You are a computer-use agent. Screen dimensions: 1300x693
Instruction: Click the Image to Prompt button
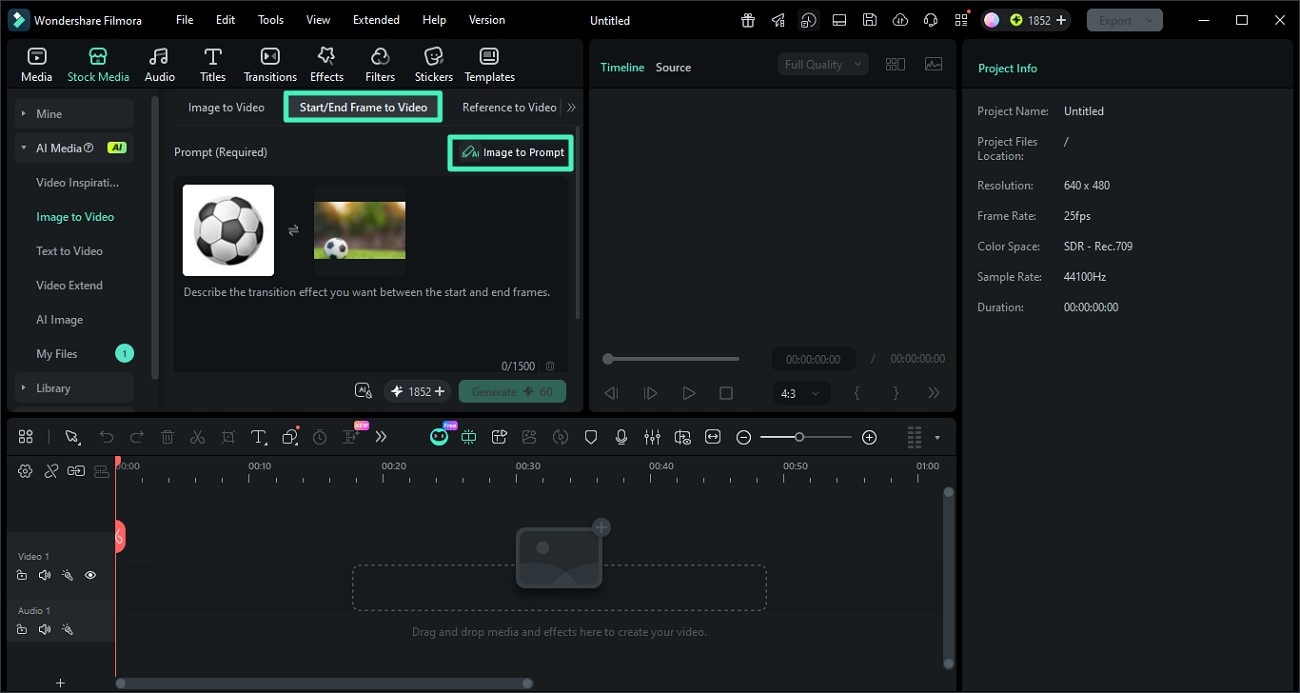pyautogui.click(x=510, y=152)
